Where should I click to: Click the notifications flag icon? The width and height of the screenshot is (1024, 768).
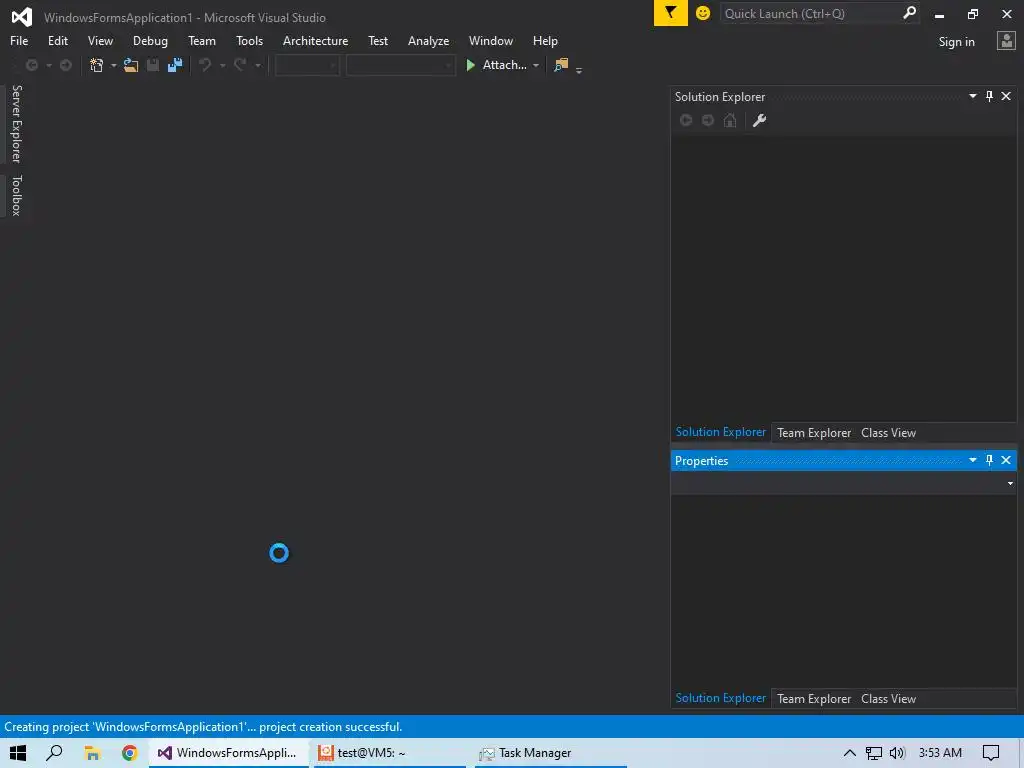coord(671,13)
